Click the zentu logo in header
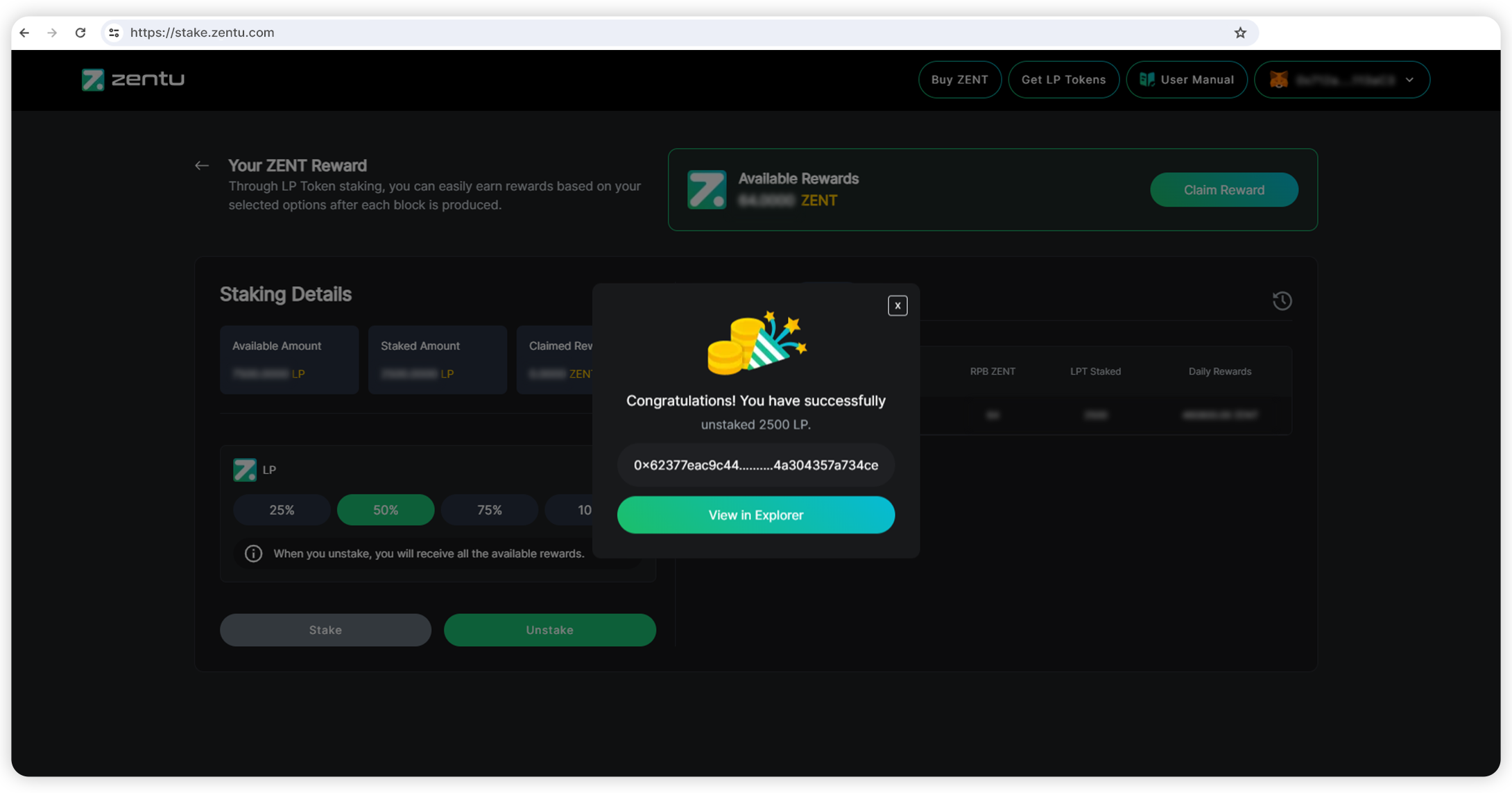The image size is (1512, 793). [132, 80]
